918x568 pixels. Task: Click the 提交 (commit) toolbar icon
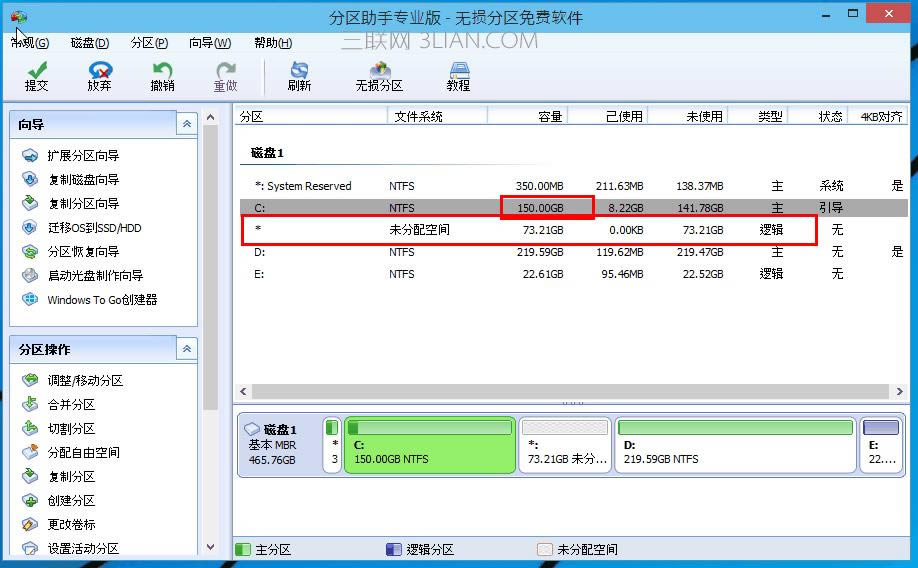click(36, 77)
